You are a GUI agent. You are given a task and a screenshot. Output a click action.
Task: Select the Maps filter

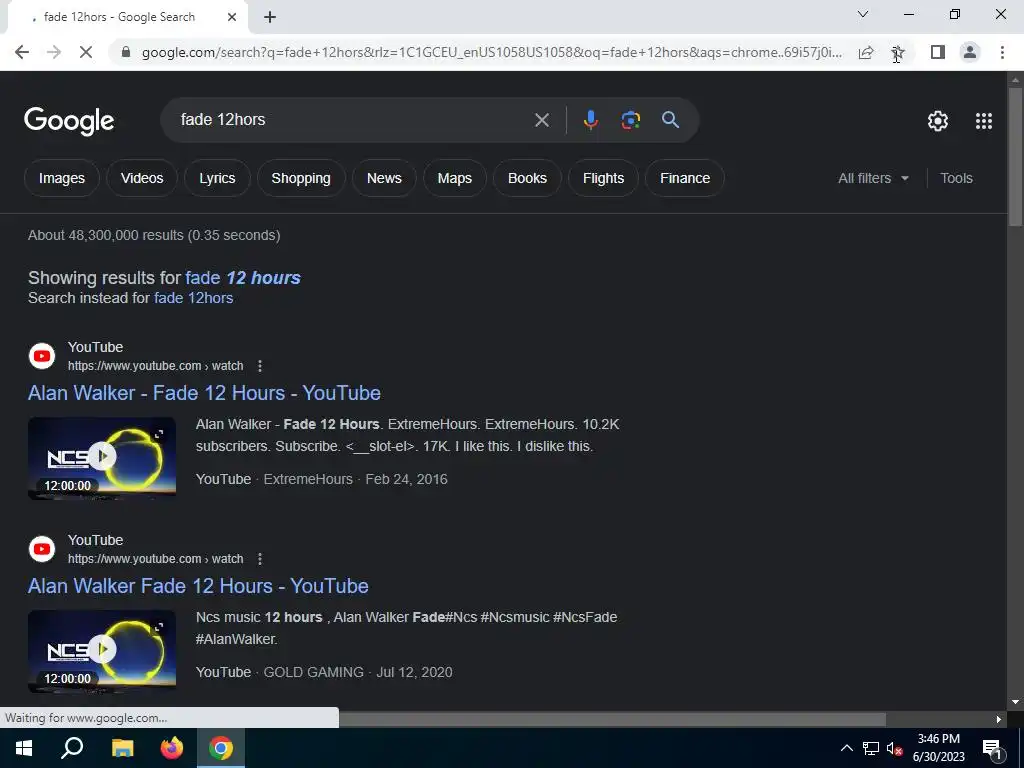coord(455,178)
